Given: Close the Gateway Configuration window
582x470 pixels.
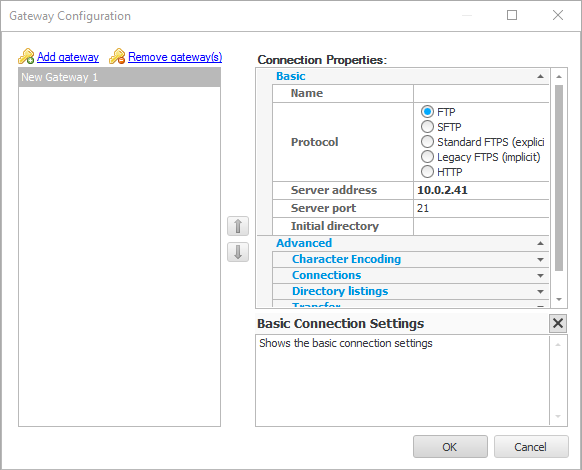Looking at the screenshot, I should [558, 15].
